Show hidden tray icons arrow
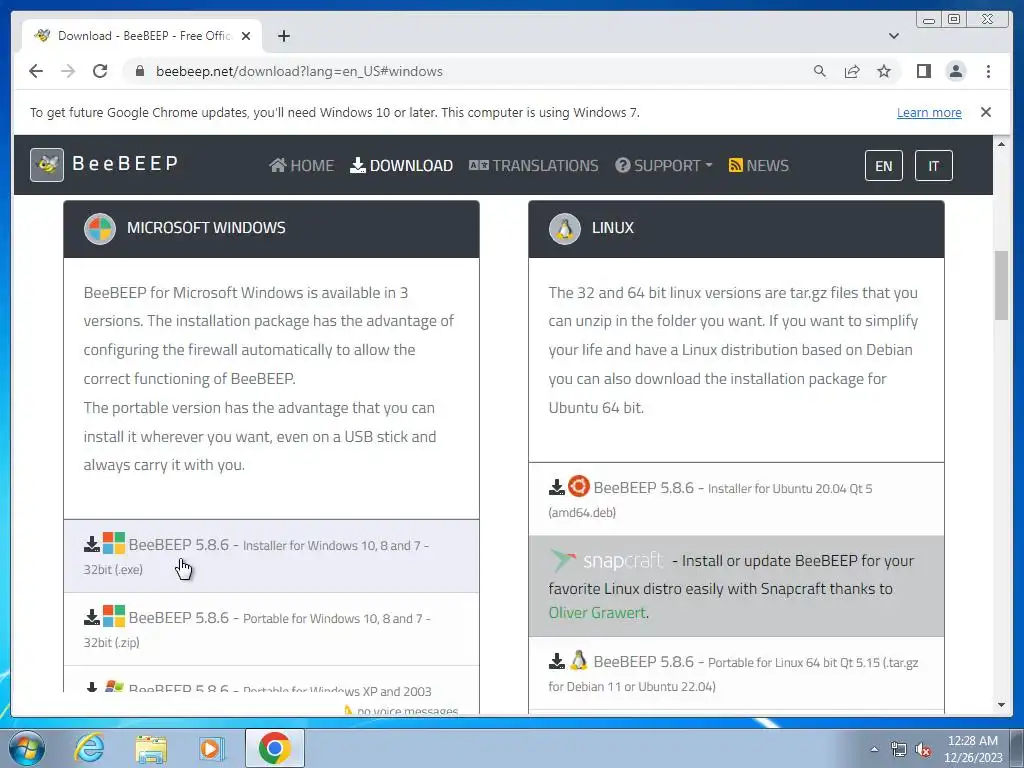The height and width of the screenshot is (768, 1024). click(x=874, y=749)
